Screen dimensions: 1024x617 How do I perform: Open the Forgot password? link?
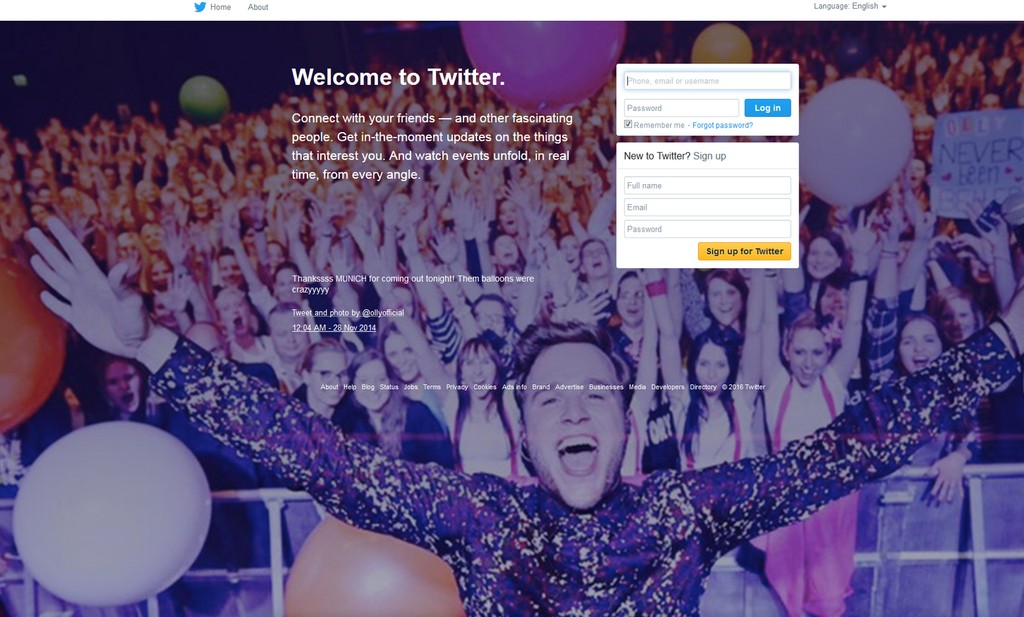pos(722,125)
